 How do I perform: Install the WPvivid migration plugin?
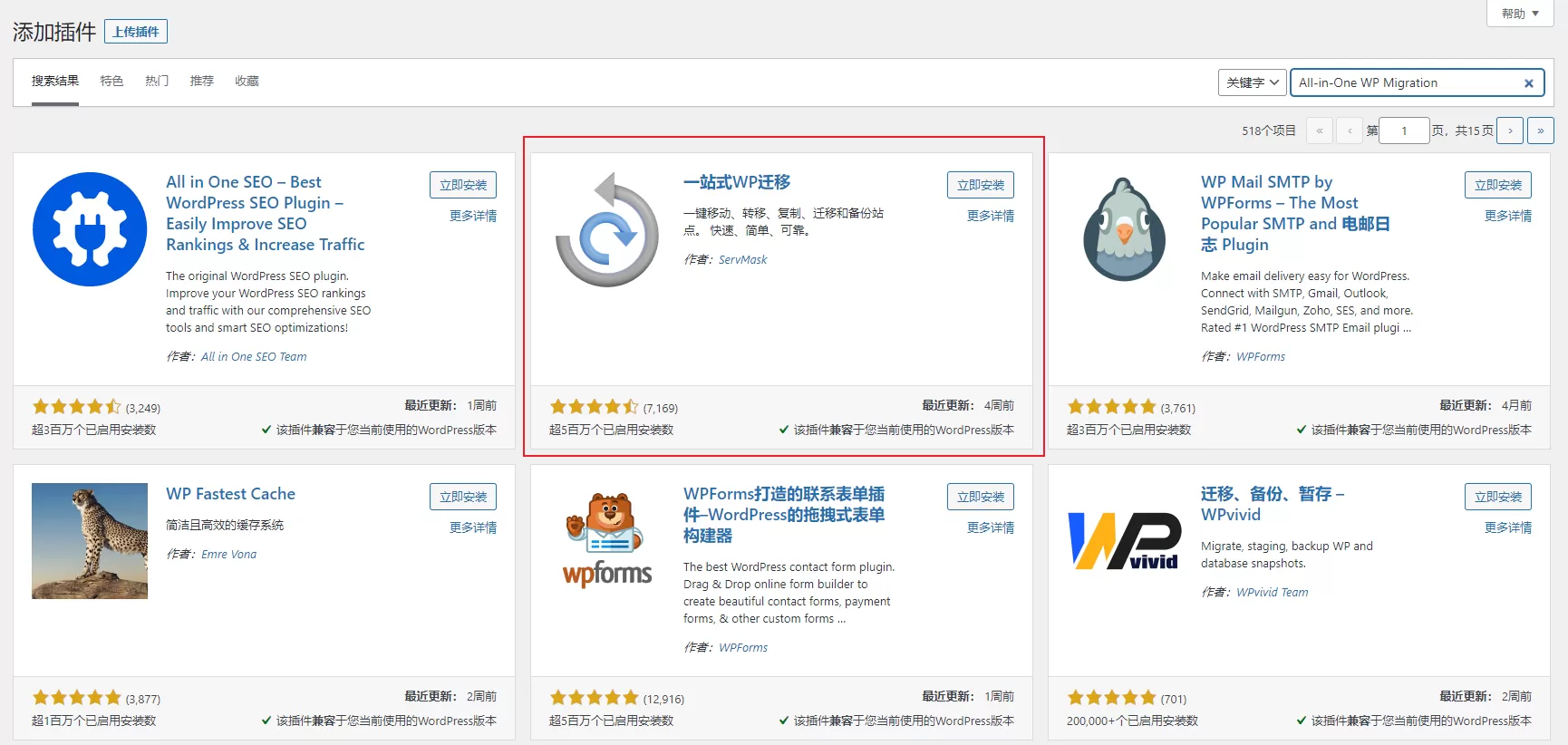pos(1498,497)
